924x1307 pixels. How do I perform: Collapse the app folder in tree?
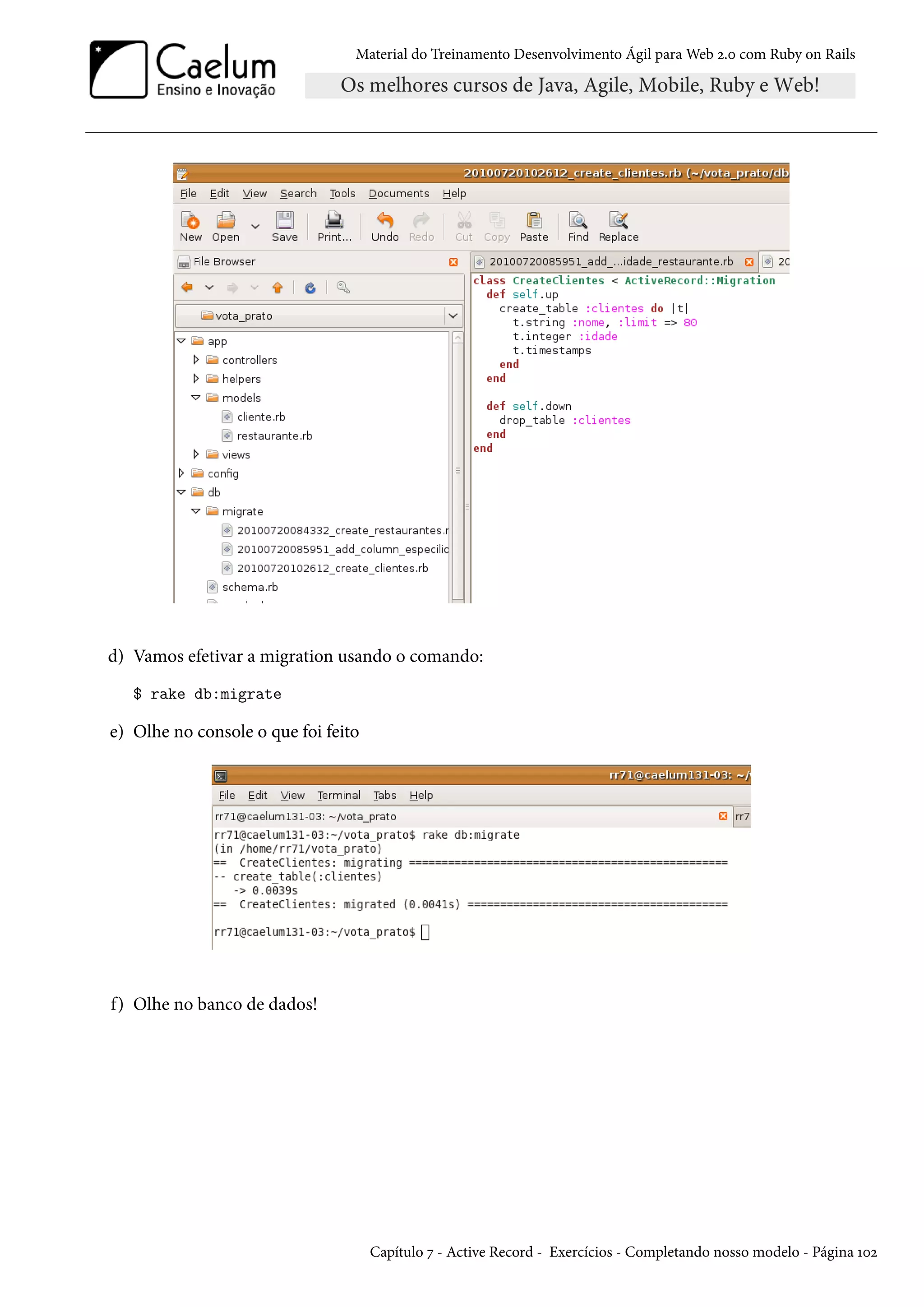[x=181, y=341]
